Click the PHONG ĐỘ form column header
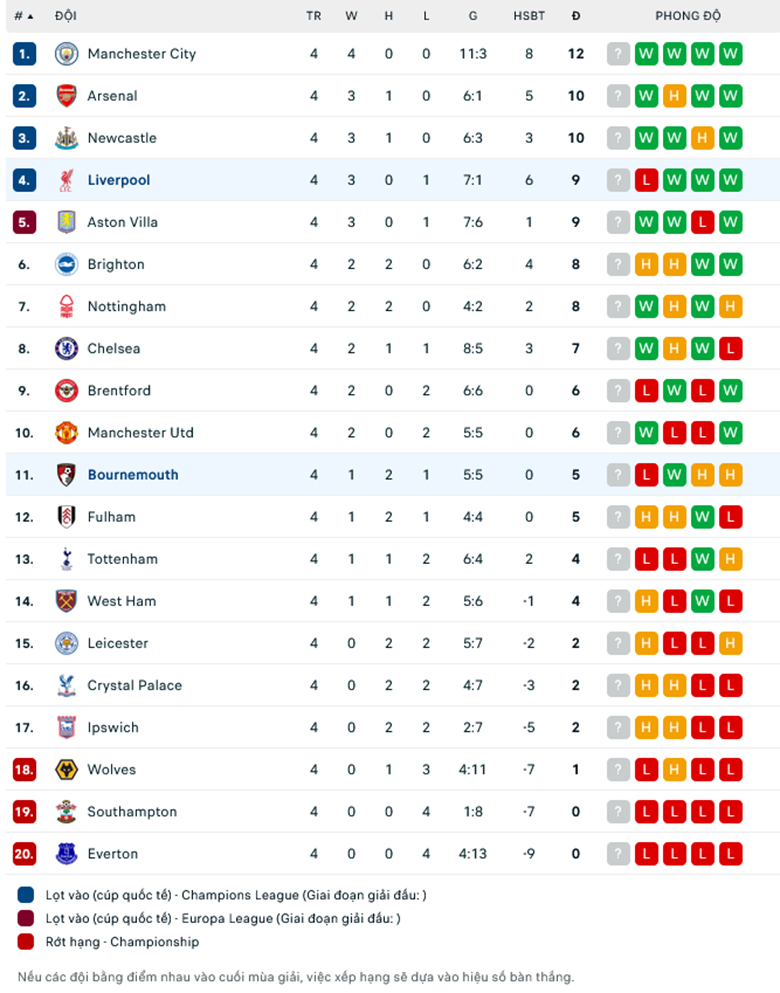Screen dimensions: 780x993 [x=688, y=16]
